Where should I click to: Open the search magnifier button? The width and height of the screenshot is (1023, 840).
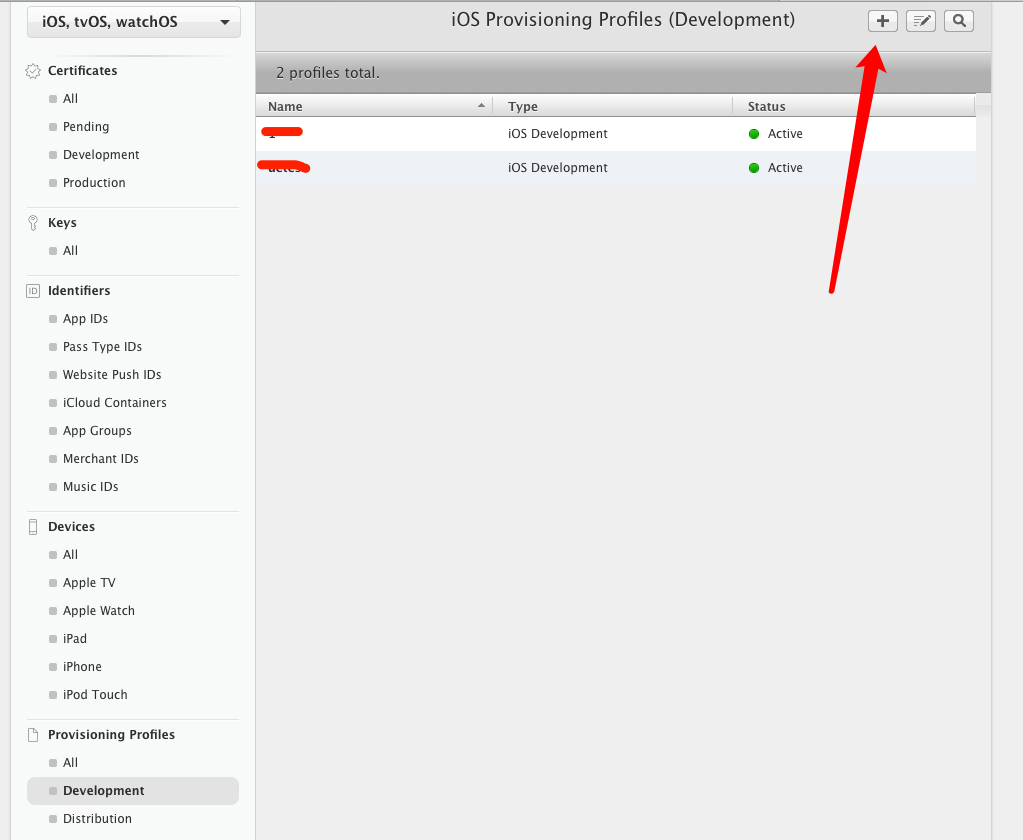click(959, 21)
